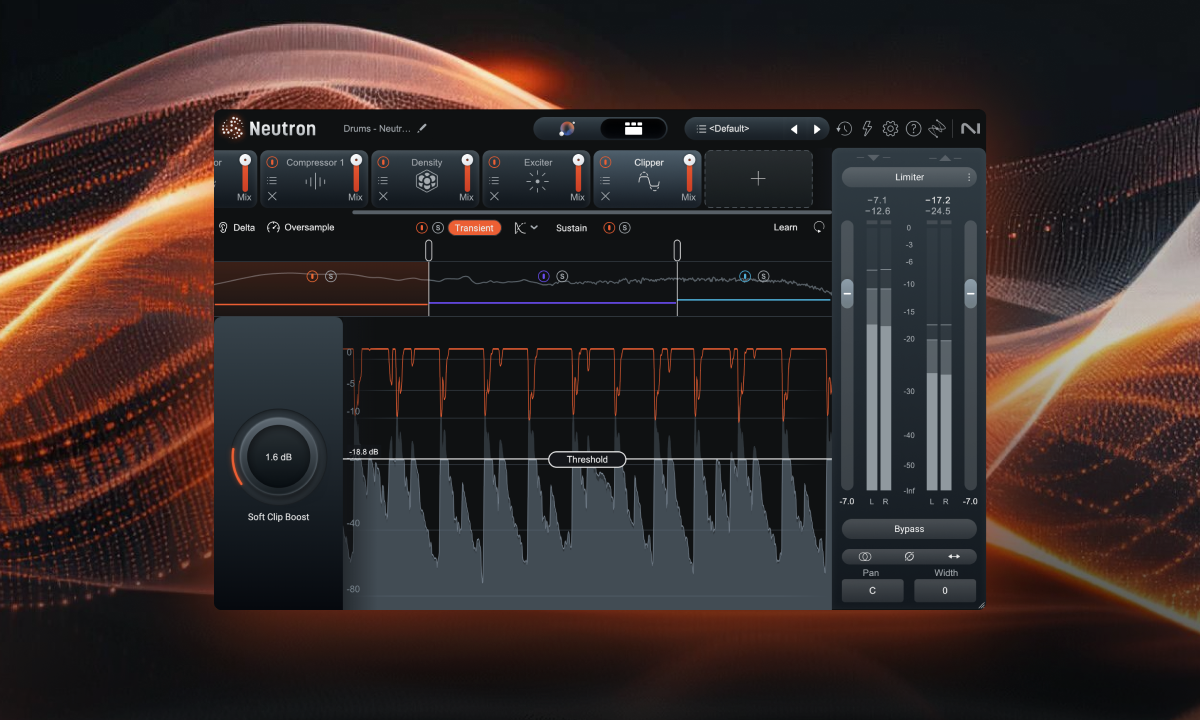Click the Threshold line label

point(587,460)
